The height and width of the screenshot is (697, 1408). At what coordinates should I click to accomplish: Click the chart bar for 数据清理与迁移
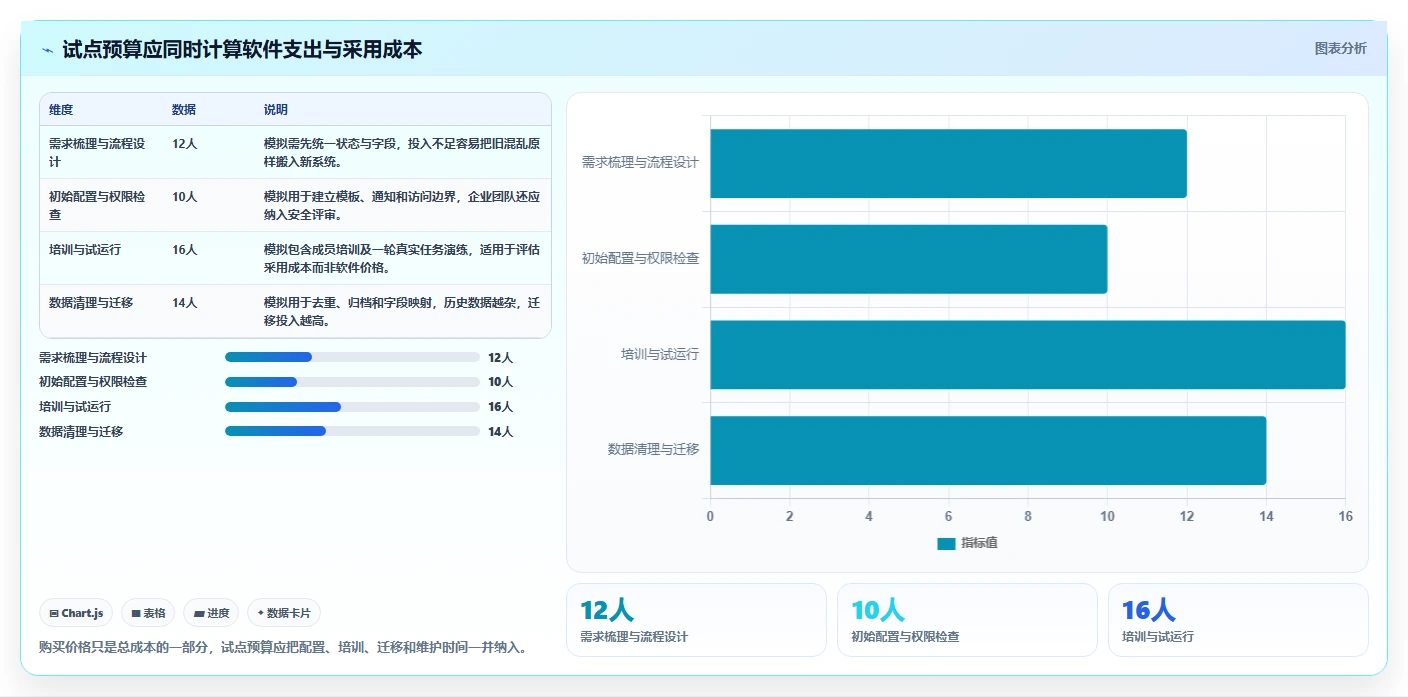click(x=988, y=451)
